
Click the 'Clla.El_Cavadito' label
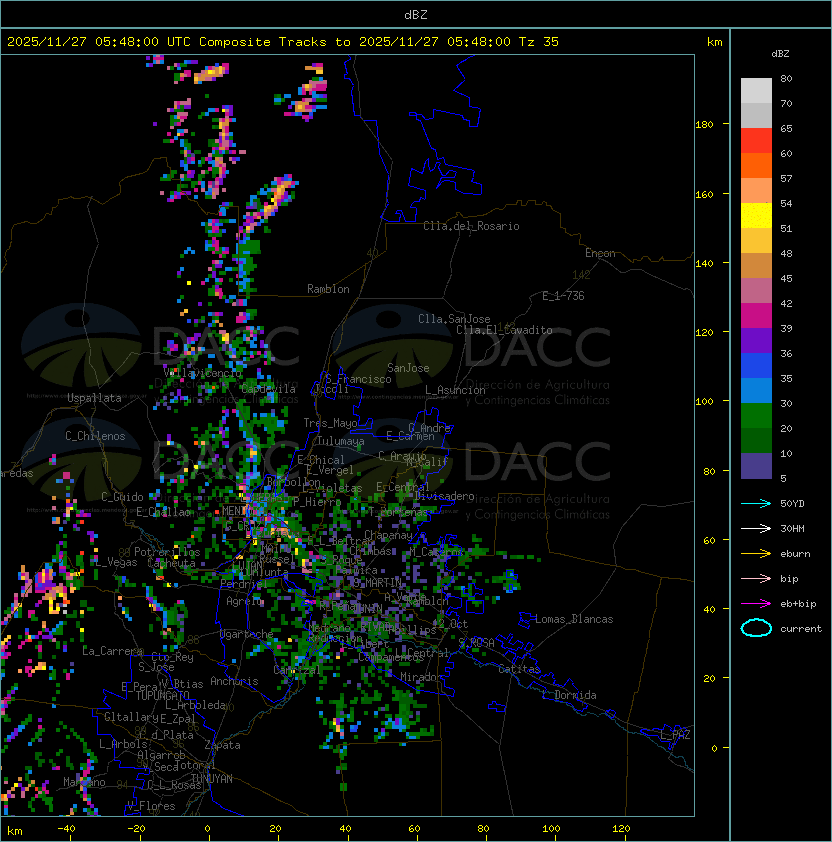(504, 330)
